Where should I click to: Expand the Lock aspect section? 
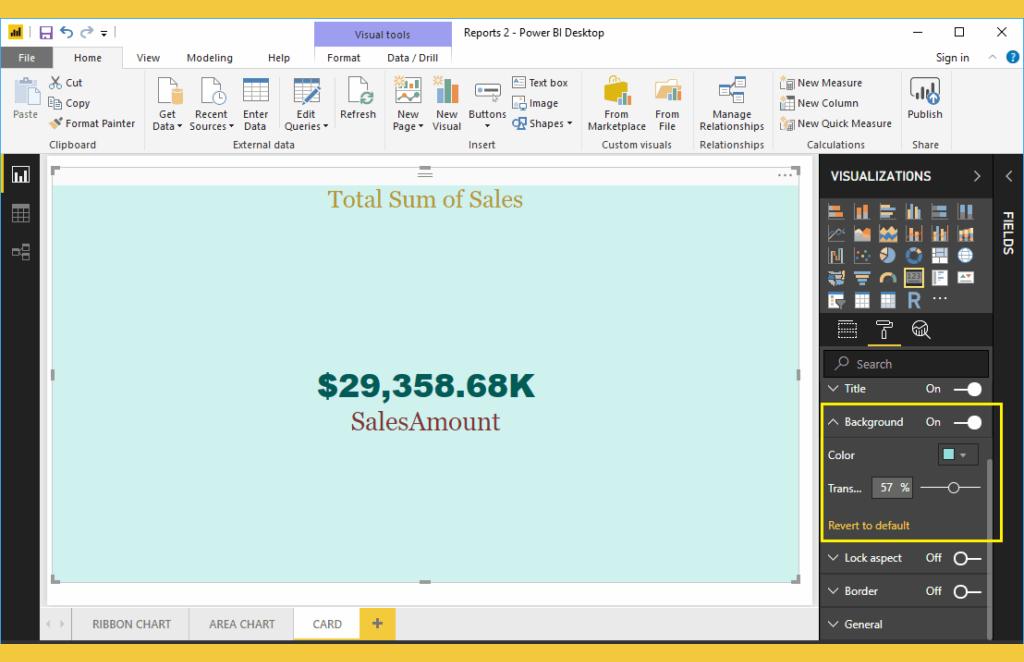pos(833,558)
